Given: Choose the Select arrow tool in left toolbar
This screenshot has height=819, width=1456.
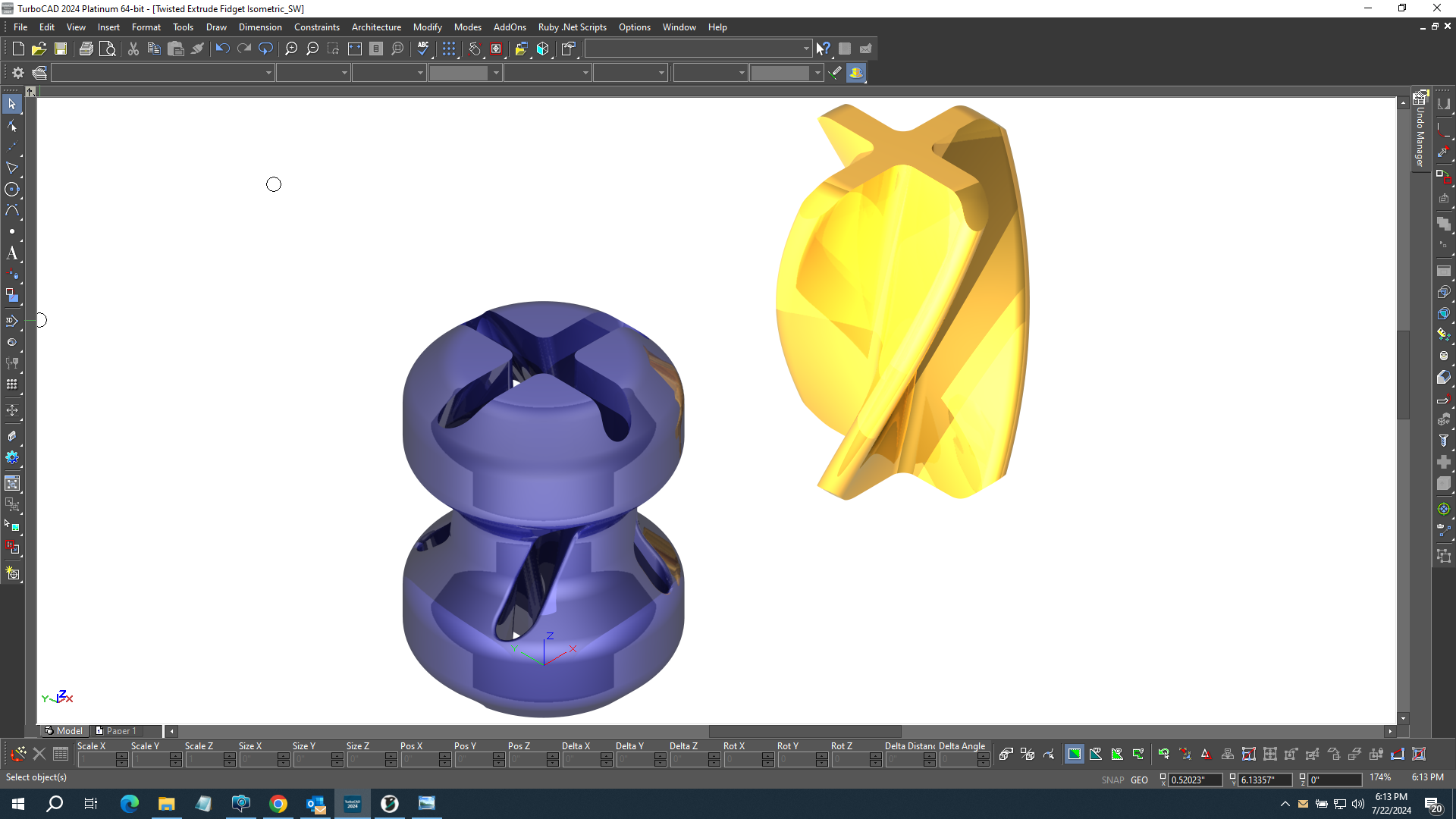Looking at the screenshot, I should 12,104.
